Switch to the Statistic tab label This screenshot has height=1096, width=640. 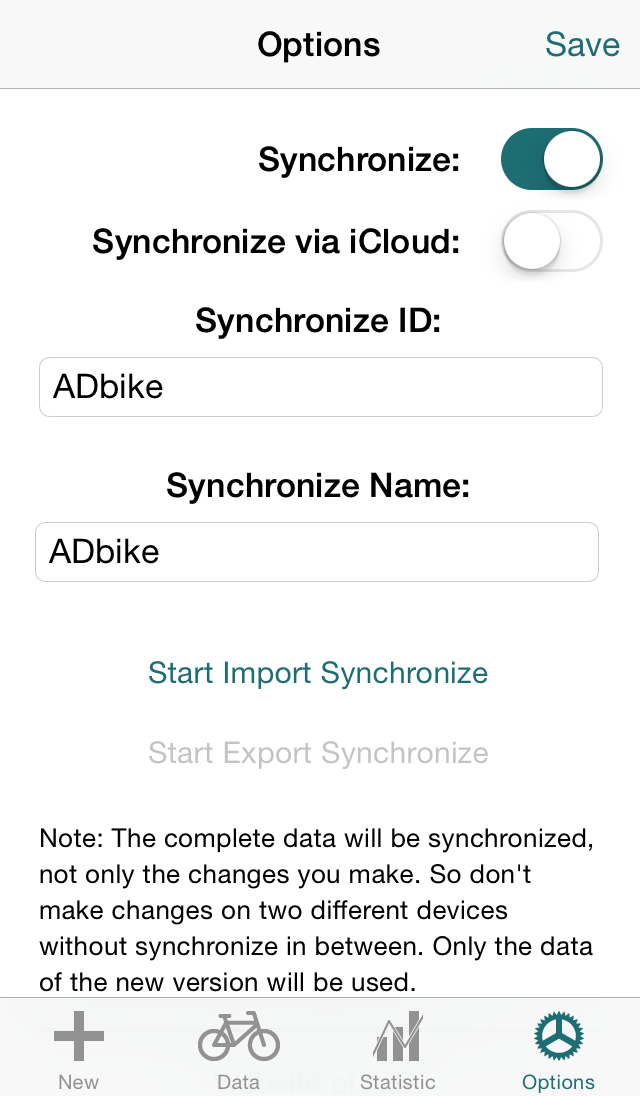click(398, 1082)
